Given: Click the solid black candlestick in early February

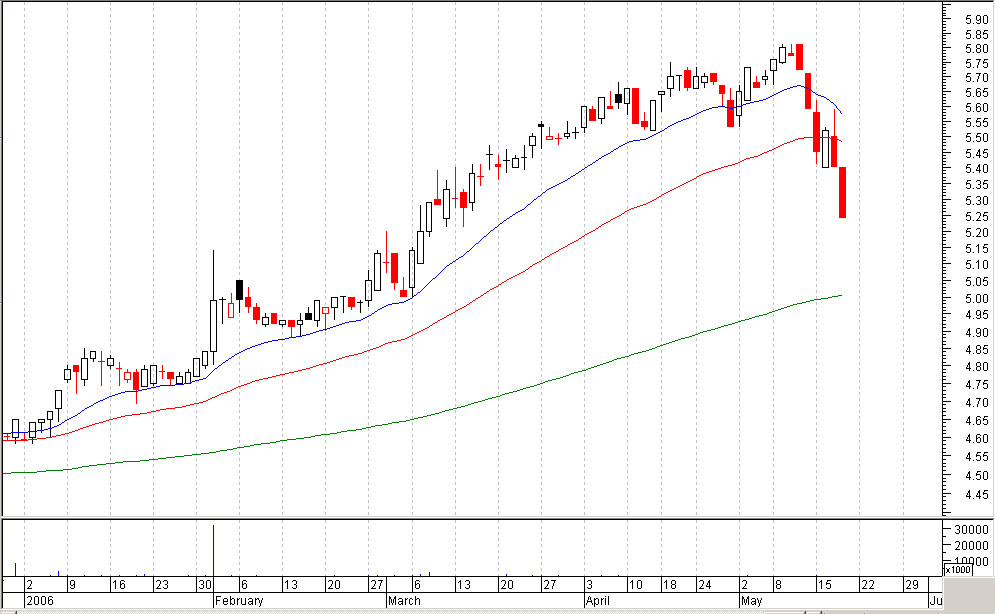Looking at the screenshot, I should (239, 290).
